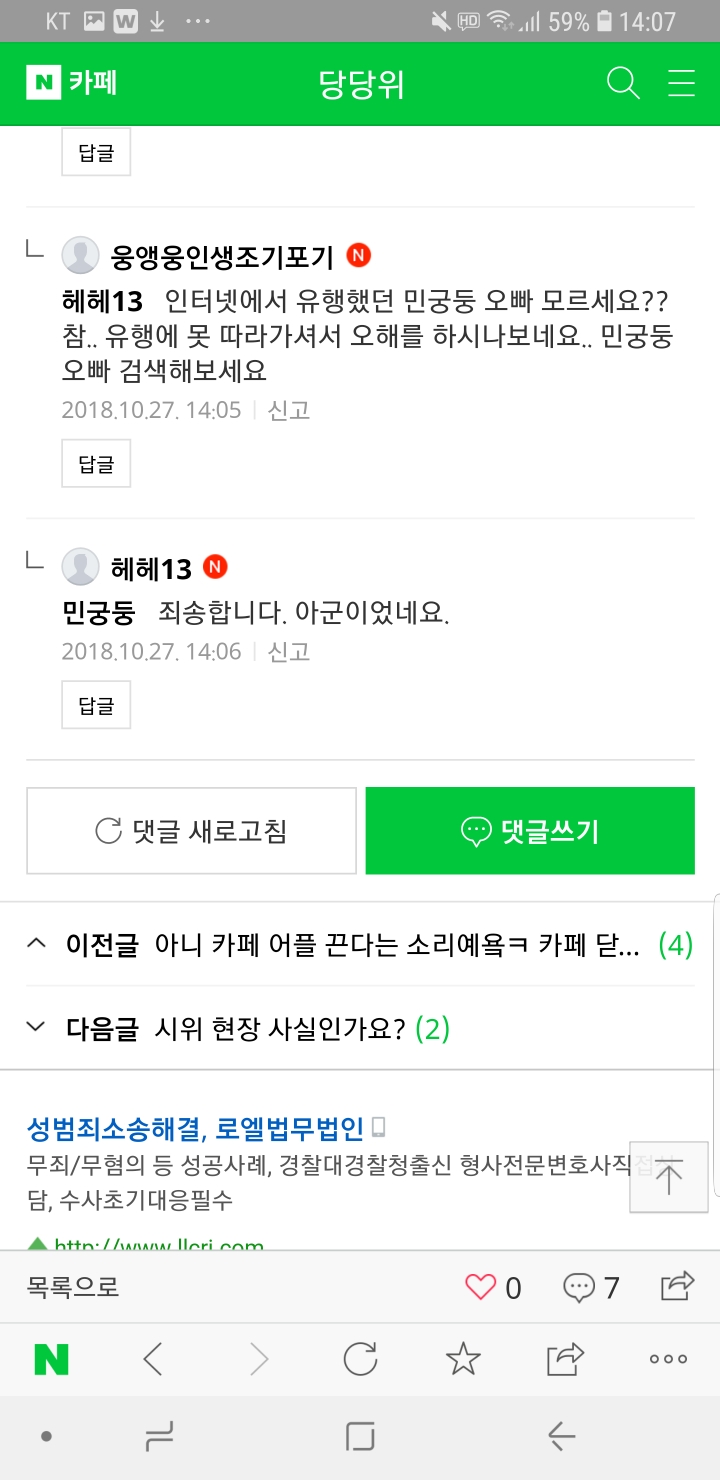
Task: Open 성범죄소송해결, 로엘법무법인 ad link
Action: click(x=195, y=1129)
